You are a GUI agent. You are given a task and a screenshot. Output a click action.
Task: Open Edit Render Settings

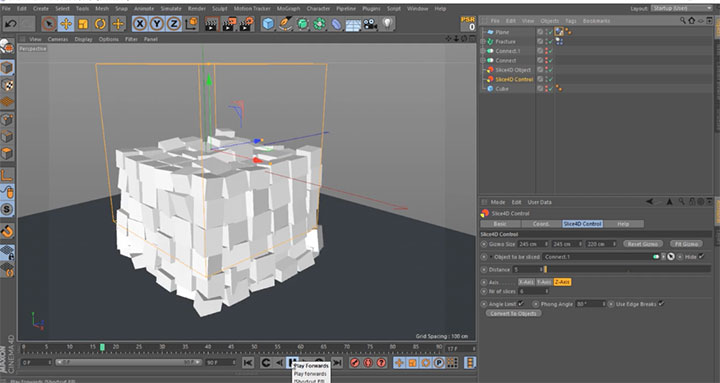[x=246, y=24]
